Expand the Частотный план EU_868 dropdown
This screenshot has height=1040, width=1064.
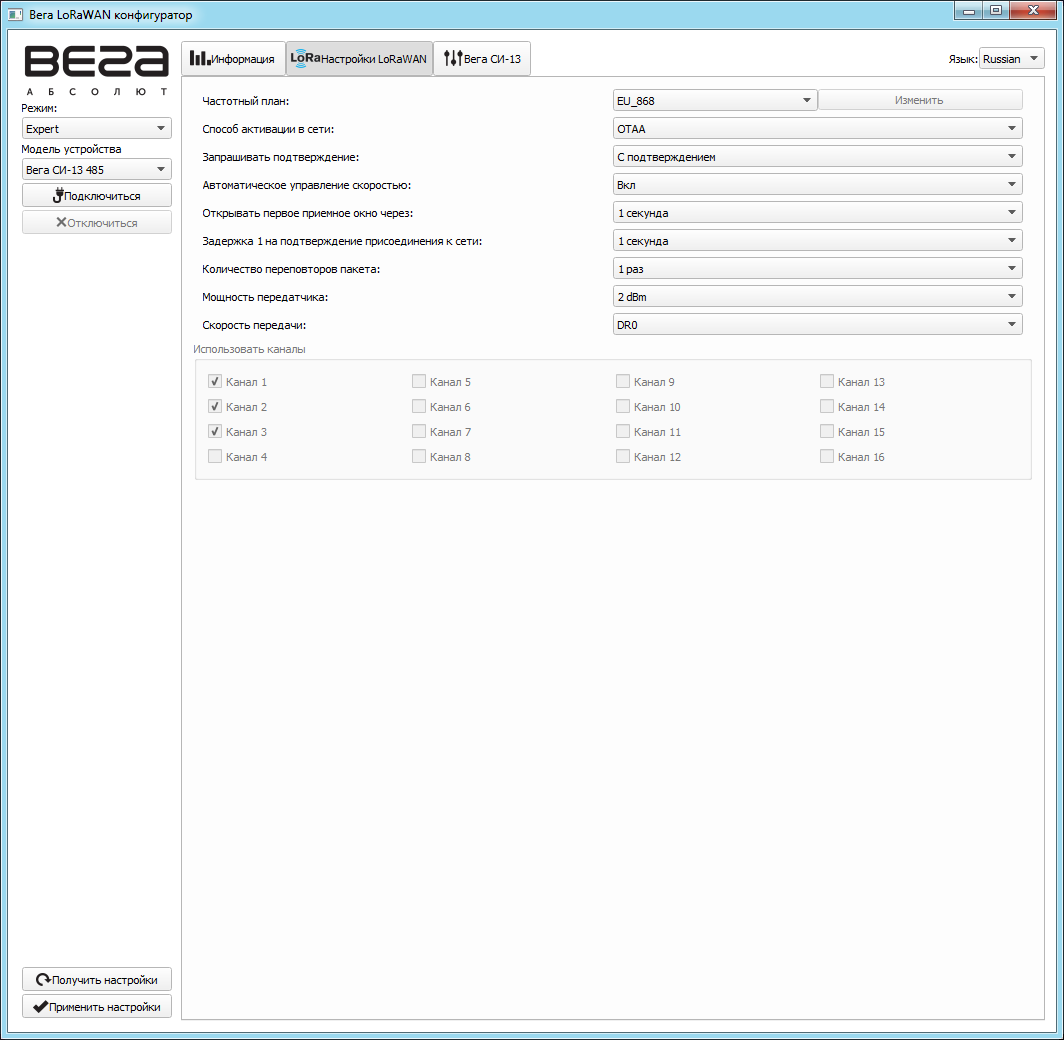(x=715, y=100)
